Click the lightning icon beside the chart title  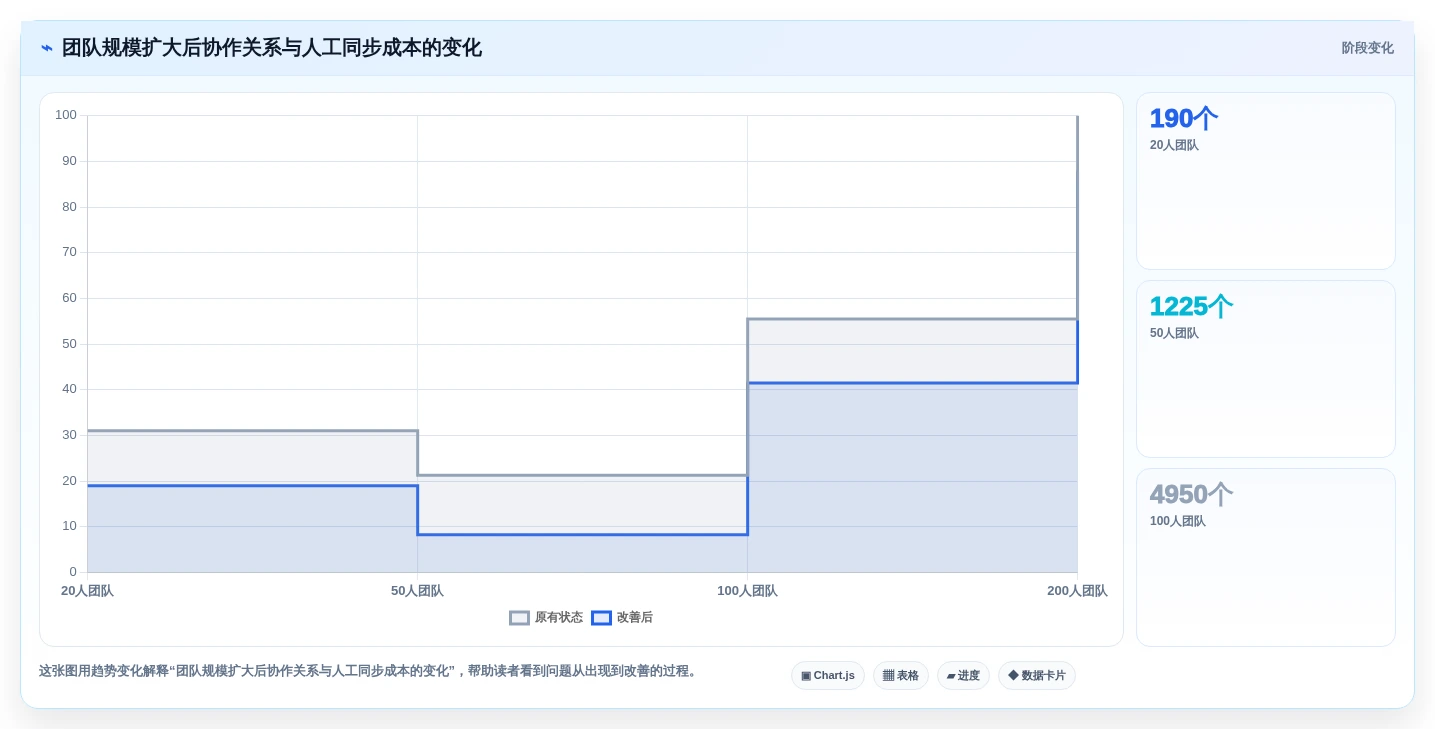coord(47,48)
